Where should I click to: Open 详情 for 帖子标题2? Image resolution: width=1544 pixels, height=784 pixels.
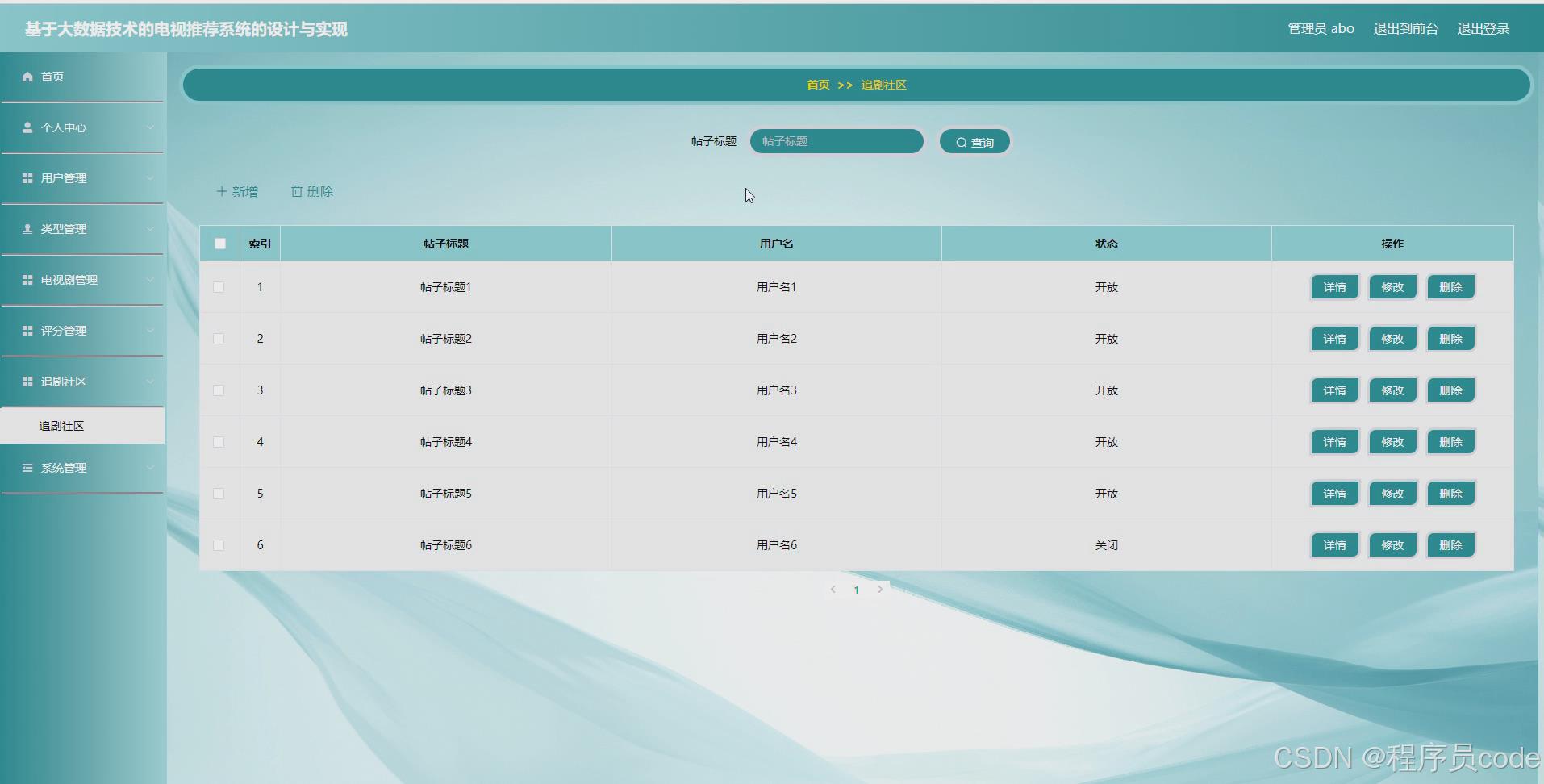pos(1334,339)
